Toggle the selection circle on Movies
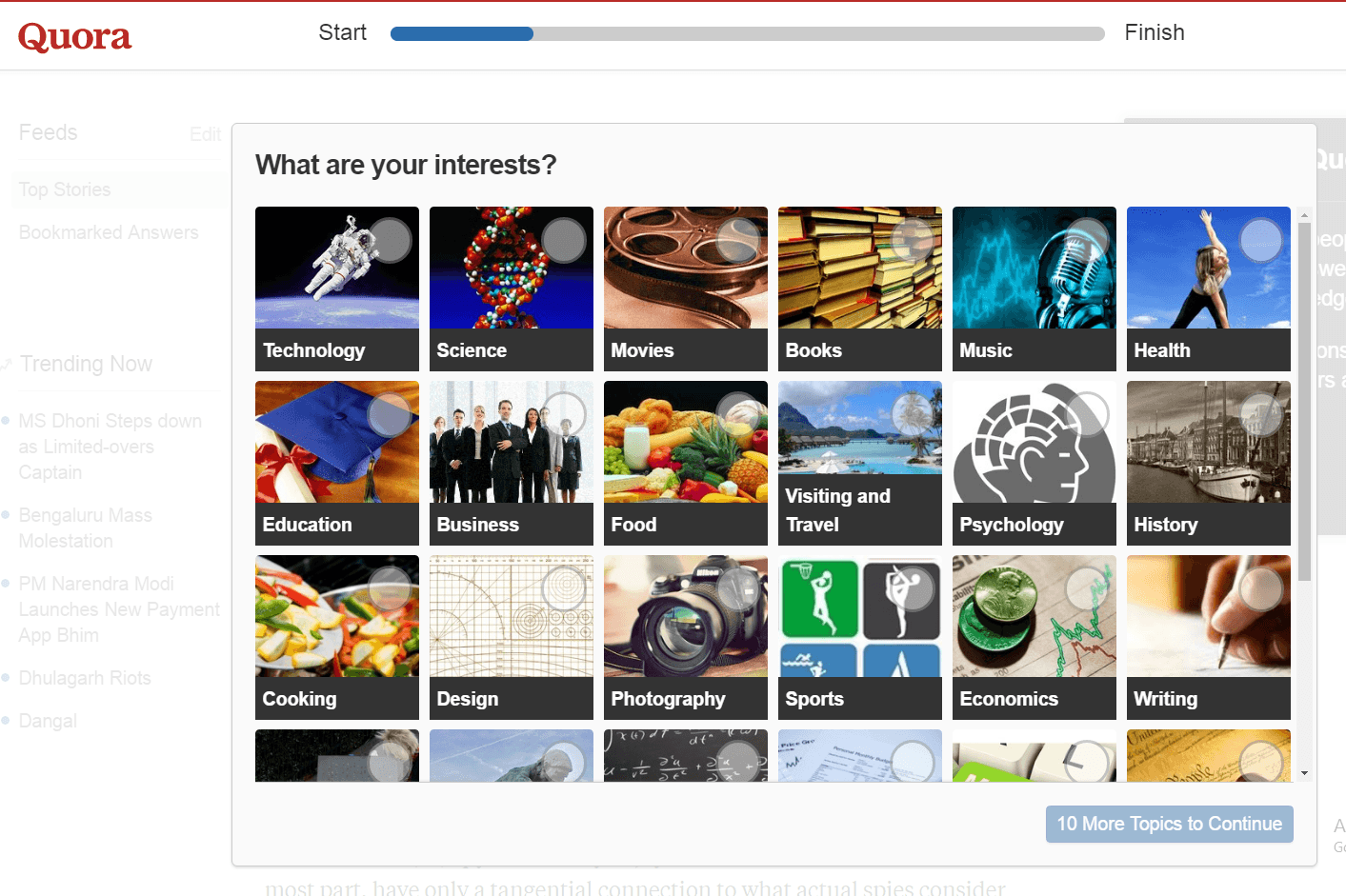 tap(738, 240)
